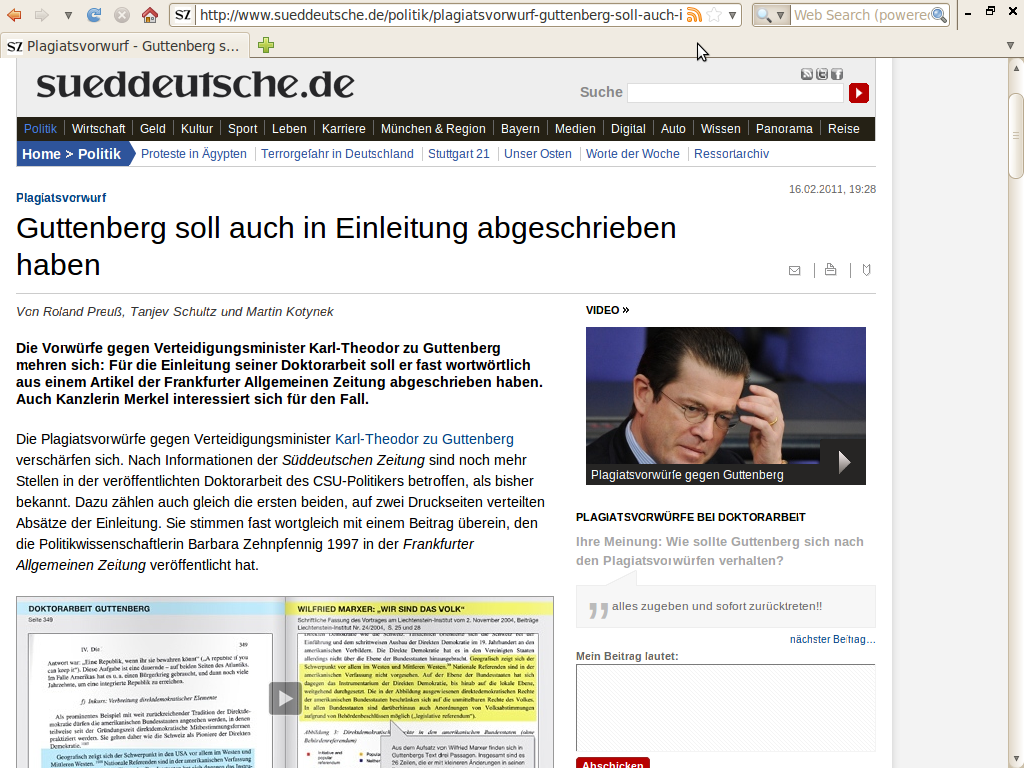Open the search engine selector dropdown
Screen dimensions: 1024x768
pos(770,14)
